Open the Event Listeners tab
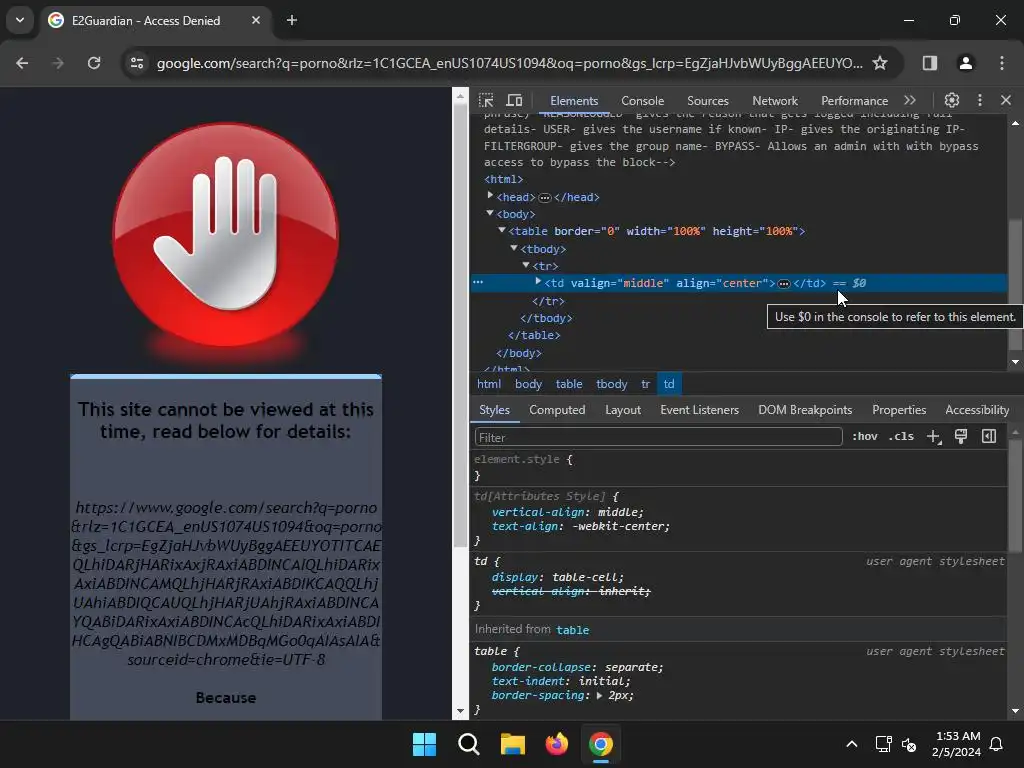 pyautogui.click(x=699, y=410)
